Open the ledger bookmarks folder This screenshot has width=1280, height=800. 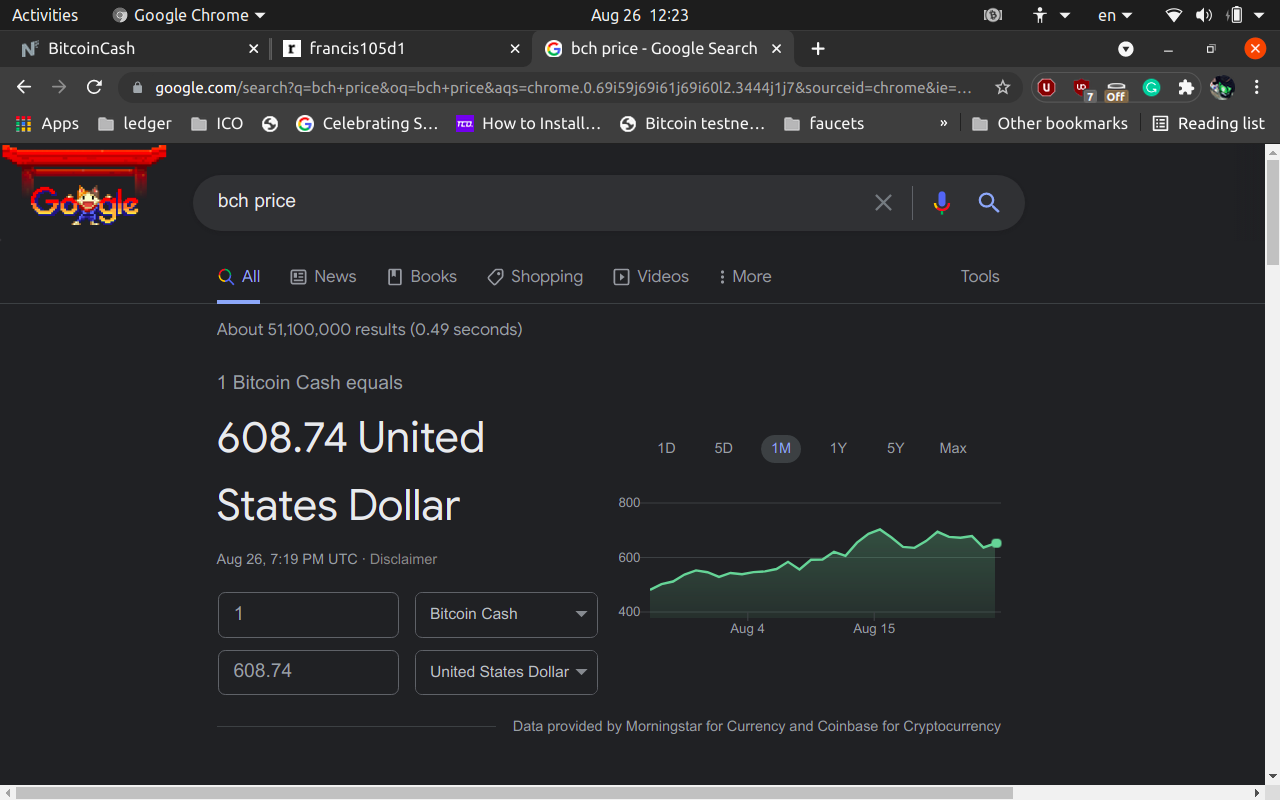pos(135,124)
